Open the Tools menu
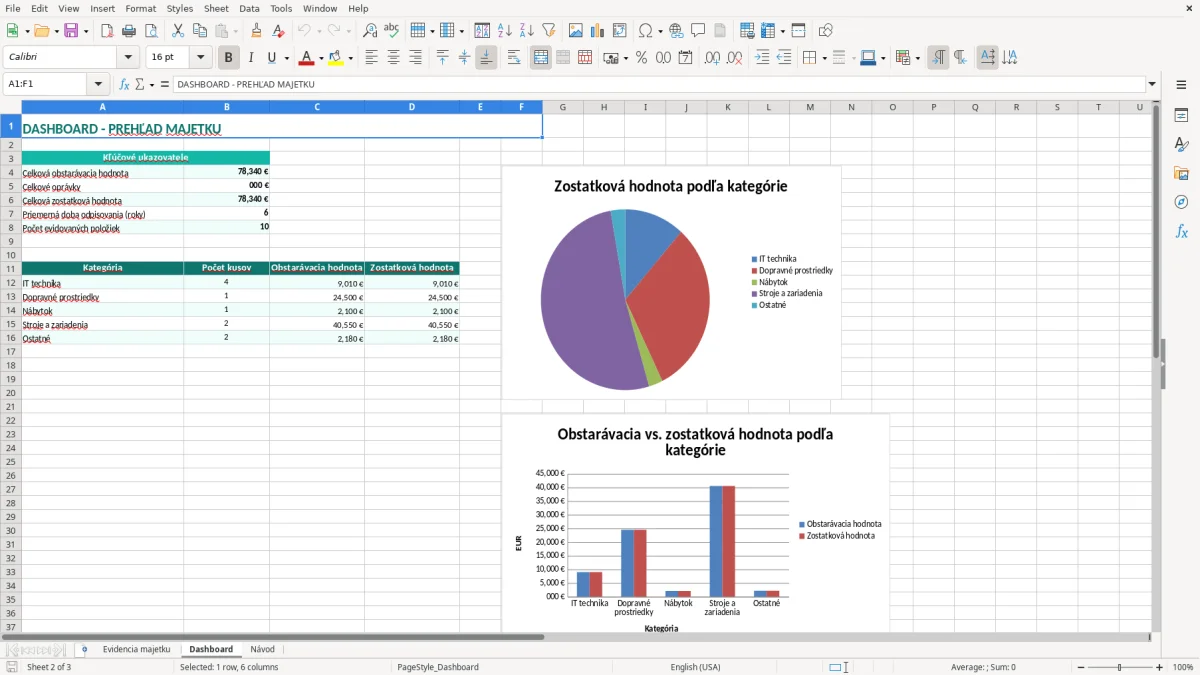This screenshot has width=1200, height=675. point(281,8)
